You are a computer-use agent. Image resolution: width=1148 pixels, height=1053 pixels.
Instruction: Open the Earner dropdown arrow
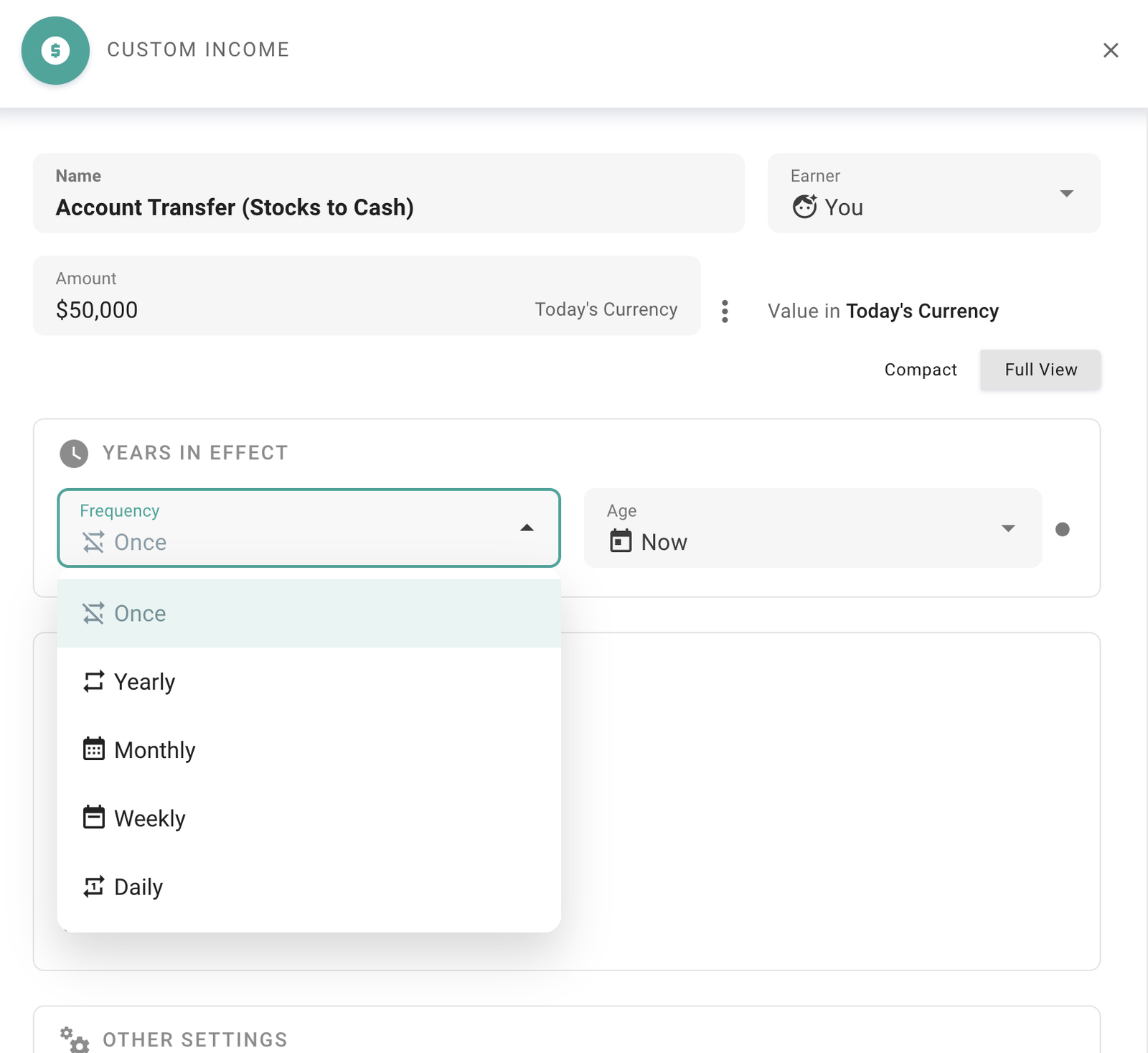point(1066,193)
